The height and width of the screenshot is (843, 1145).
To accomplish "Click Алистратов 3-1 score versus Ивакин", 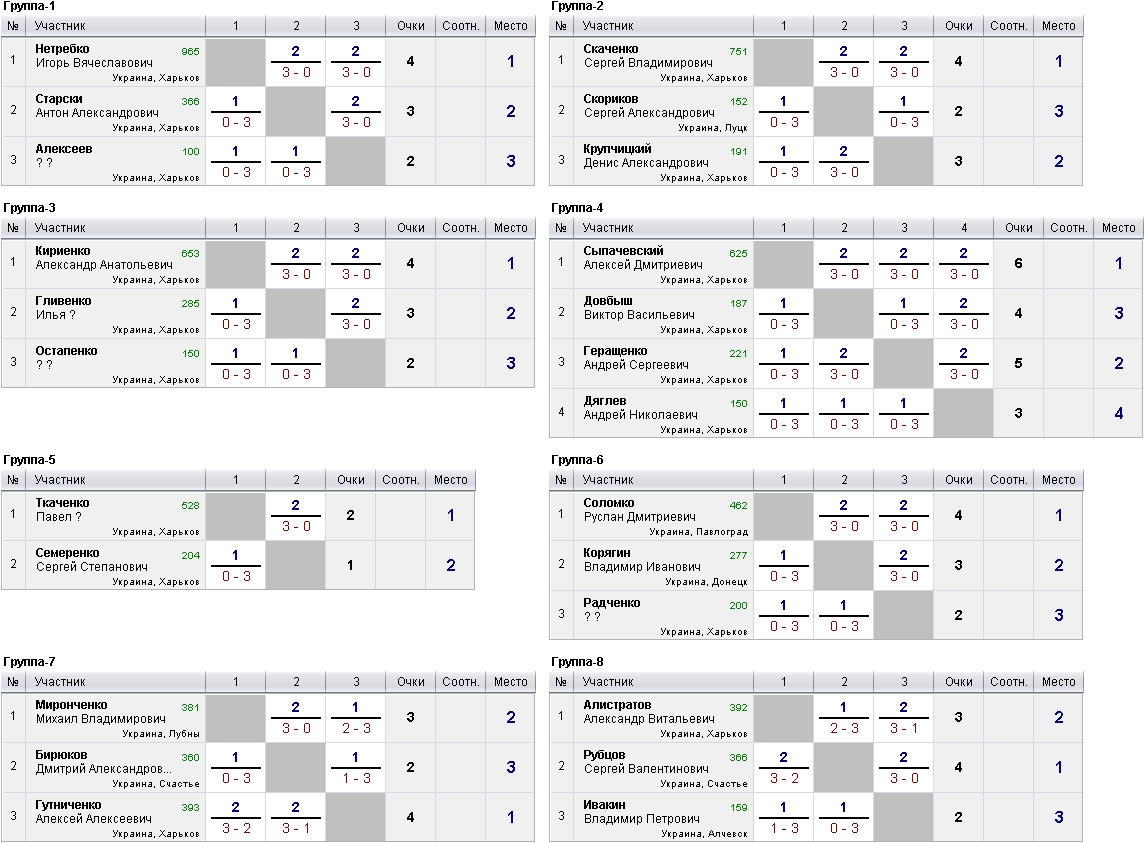I will pos(904,728).
